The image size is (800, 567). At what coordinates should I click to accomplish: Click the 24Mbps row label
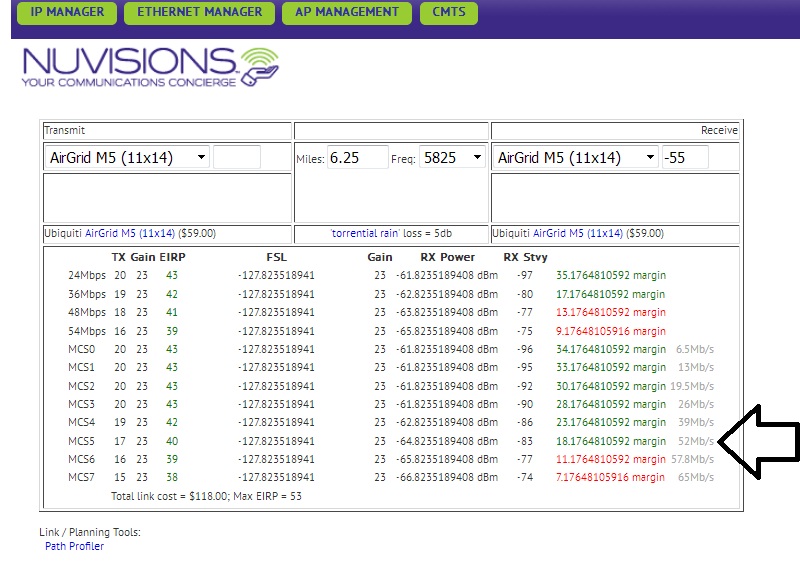point(87,276)
